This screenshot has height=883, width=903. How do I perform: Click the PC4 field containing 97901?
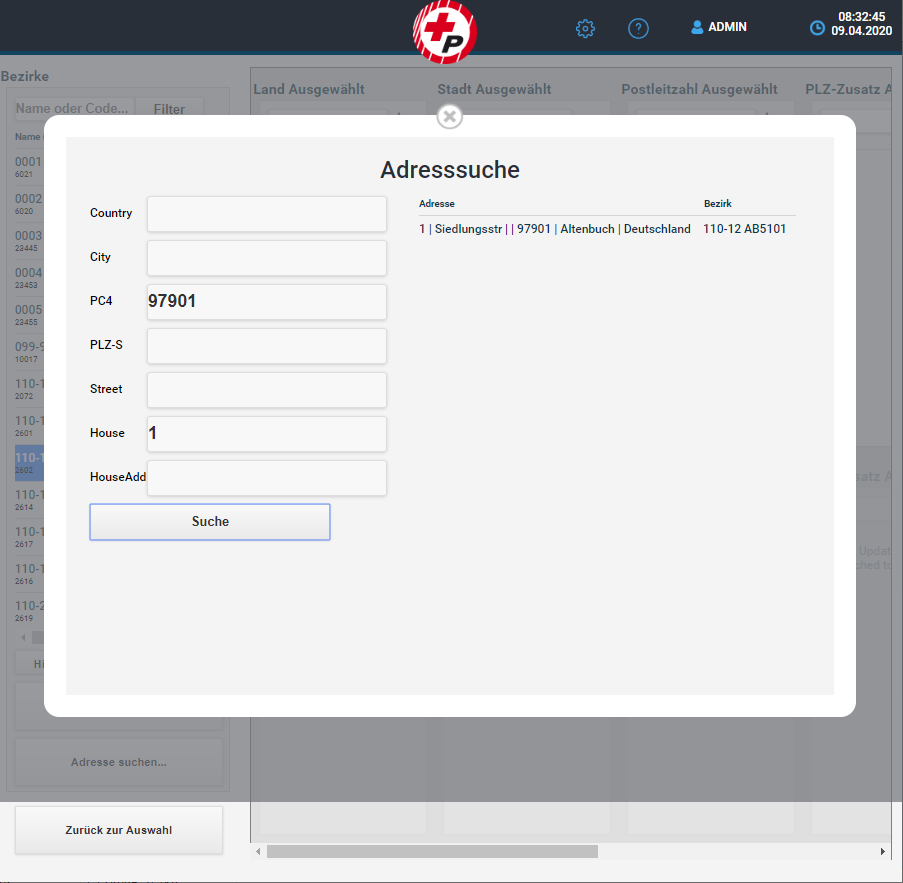[266, 302]
